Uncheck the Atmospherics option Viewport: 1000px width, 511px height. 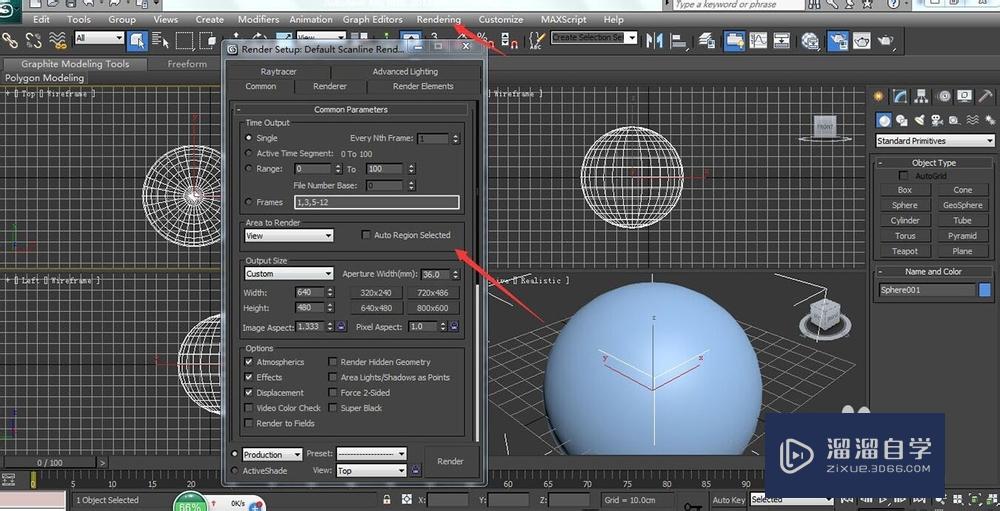coord(249,362)
